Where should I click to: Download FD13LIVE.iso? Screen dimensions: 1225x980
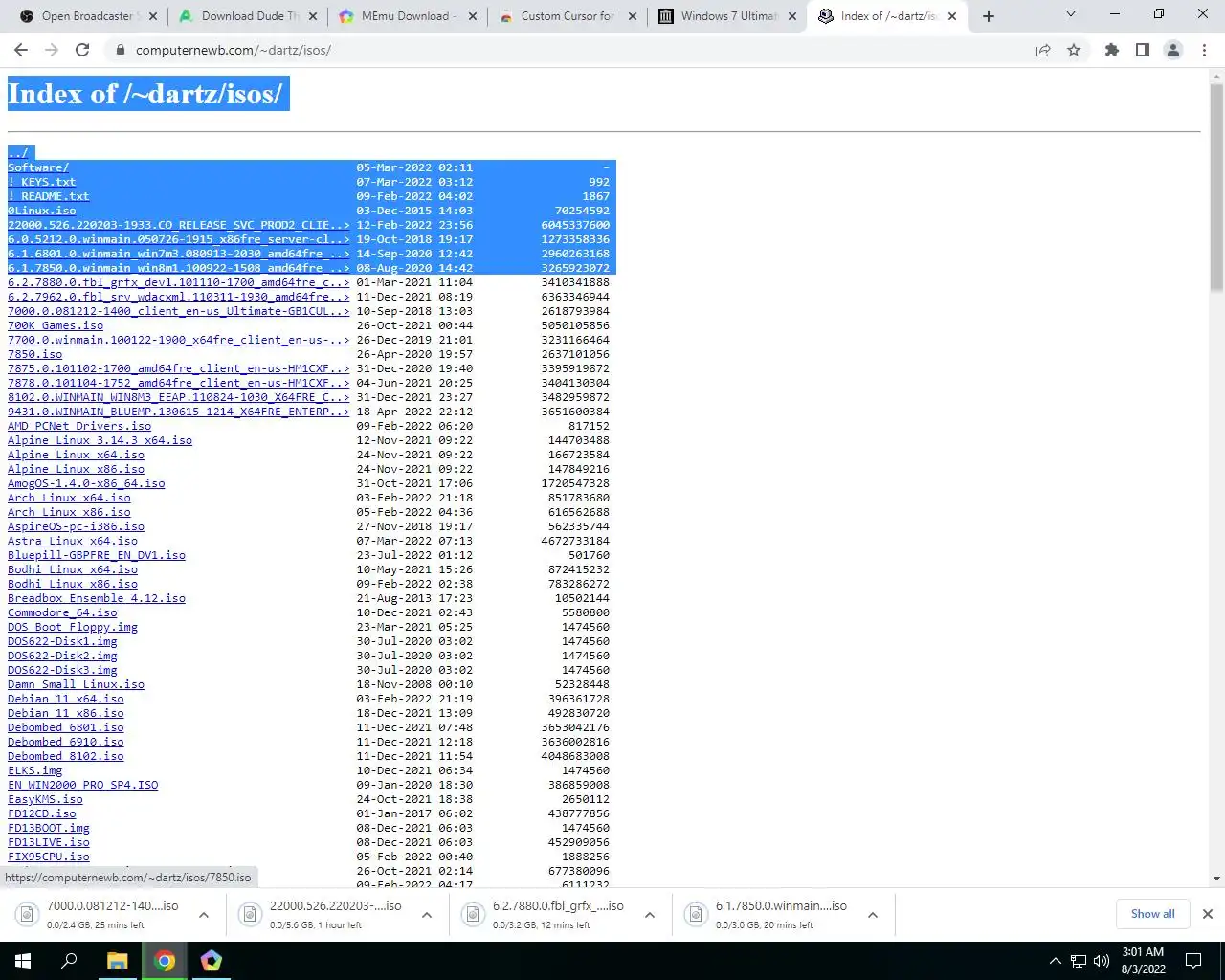49,842
